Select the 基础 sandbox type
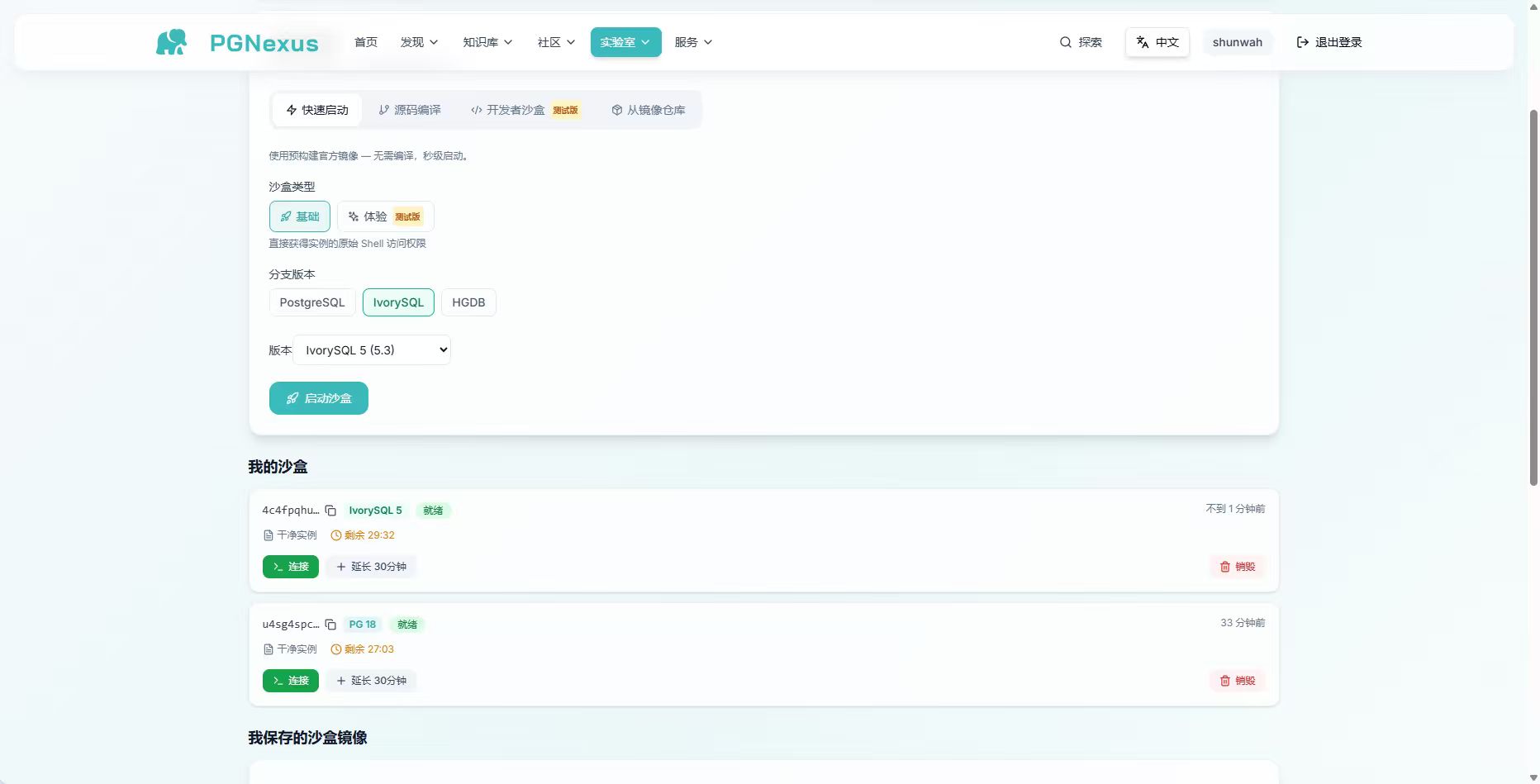Screen dimensions: 1540x784 (300, 216)
